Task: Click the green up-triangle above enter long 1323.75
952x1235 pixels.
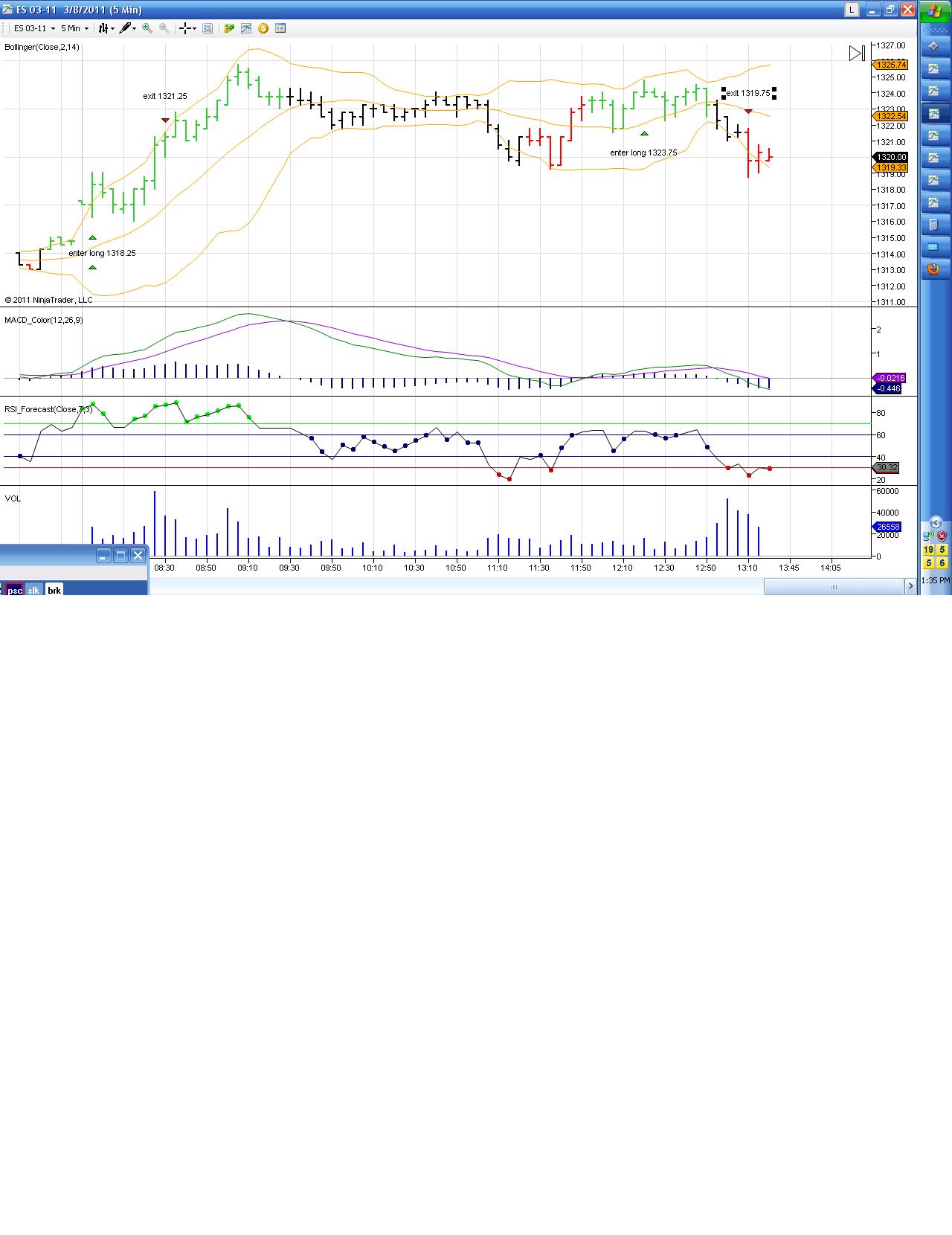Action: [644, 133]
